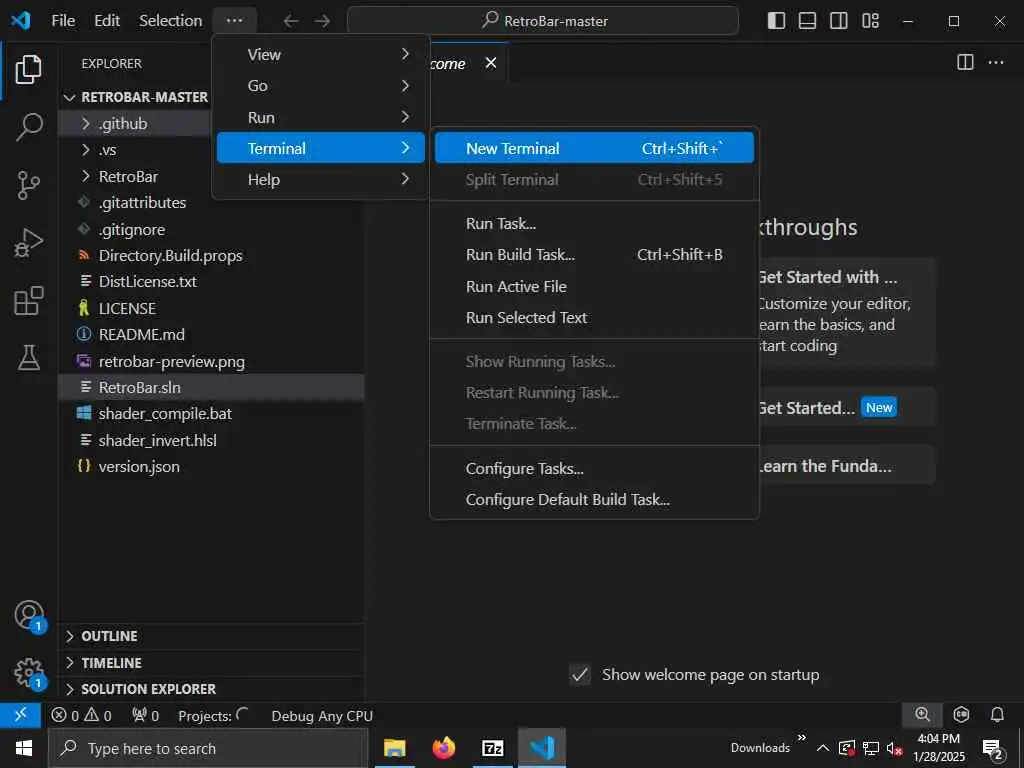Viewport: 1024px width, 768px height.
Task: Click the RetroBar-master command center search box
Action: click(543, 21)
